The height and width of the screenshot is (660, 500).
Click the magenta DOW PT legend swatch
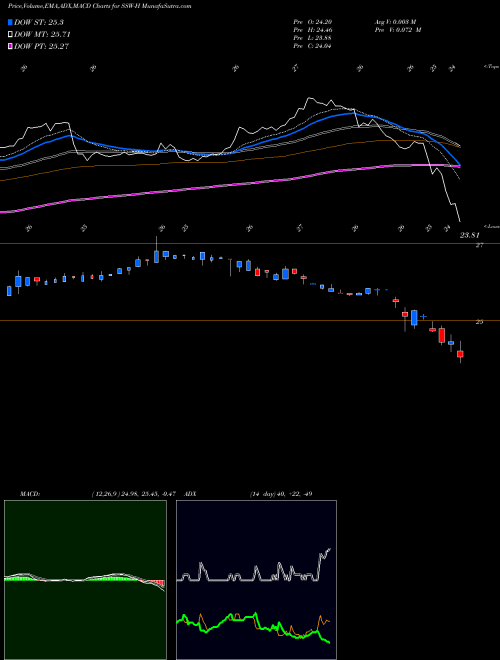click(10, 46)
